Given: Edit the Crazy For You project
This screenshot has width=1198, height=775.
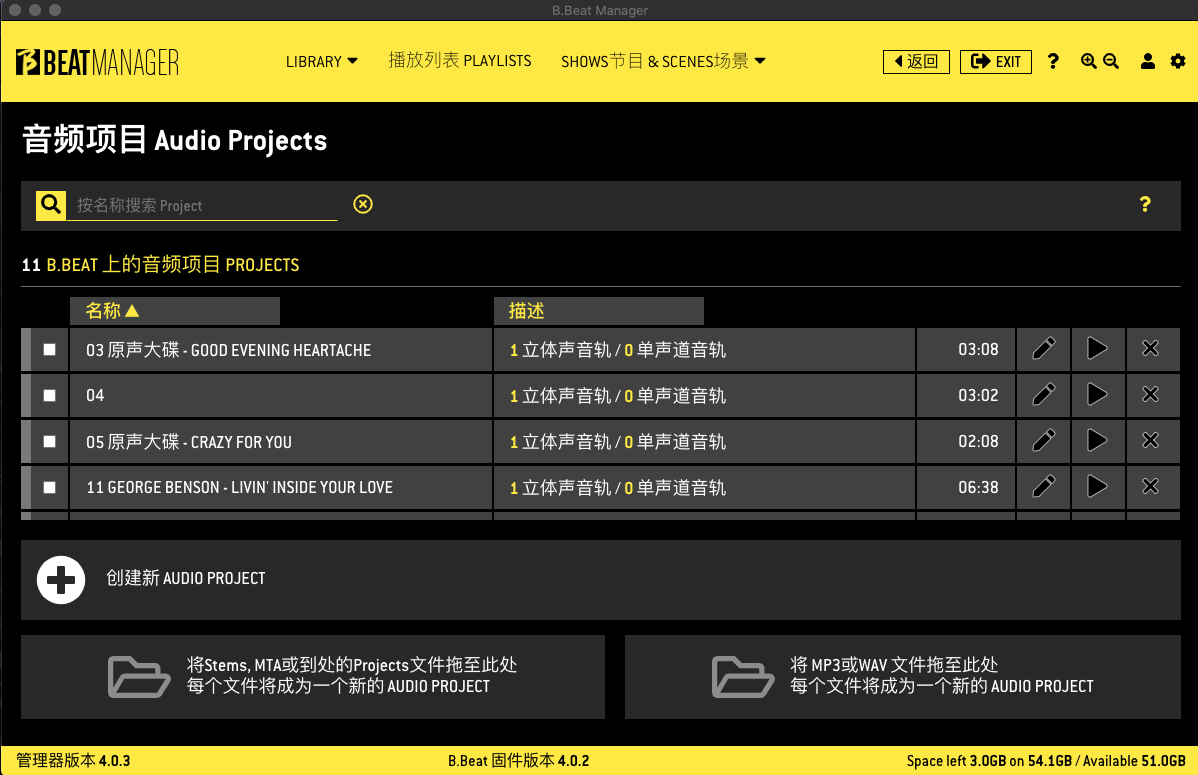Looking at the screenshot, I should point(1044,441).
